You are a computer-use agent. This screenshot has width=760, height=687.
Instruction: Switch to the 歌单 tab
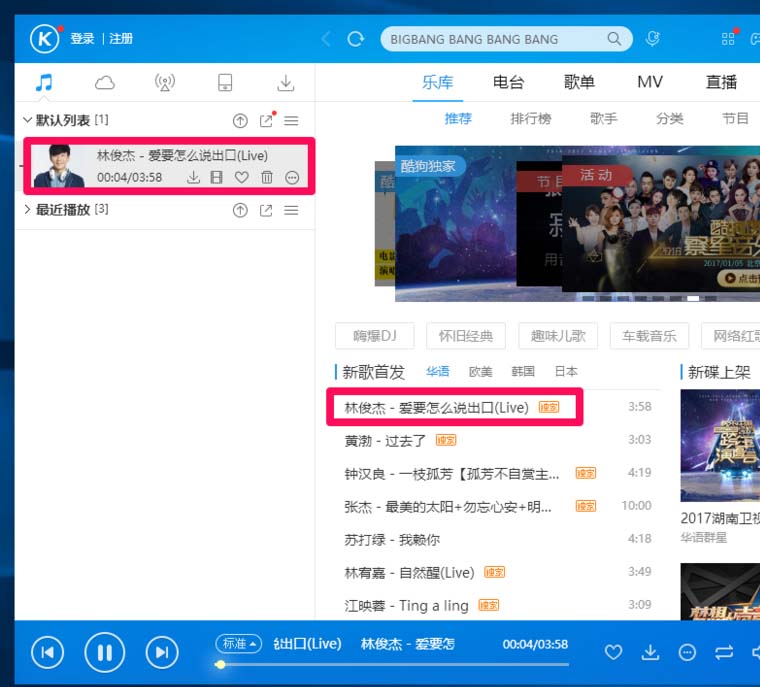[x=579, y=82]
